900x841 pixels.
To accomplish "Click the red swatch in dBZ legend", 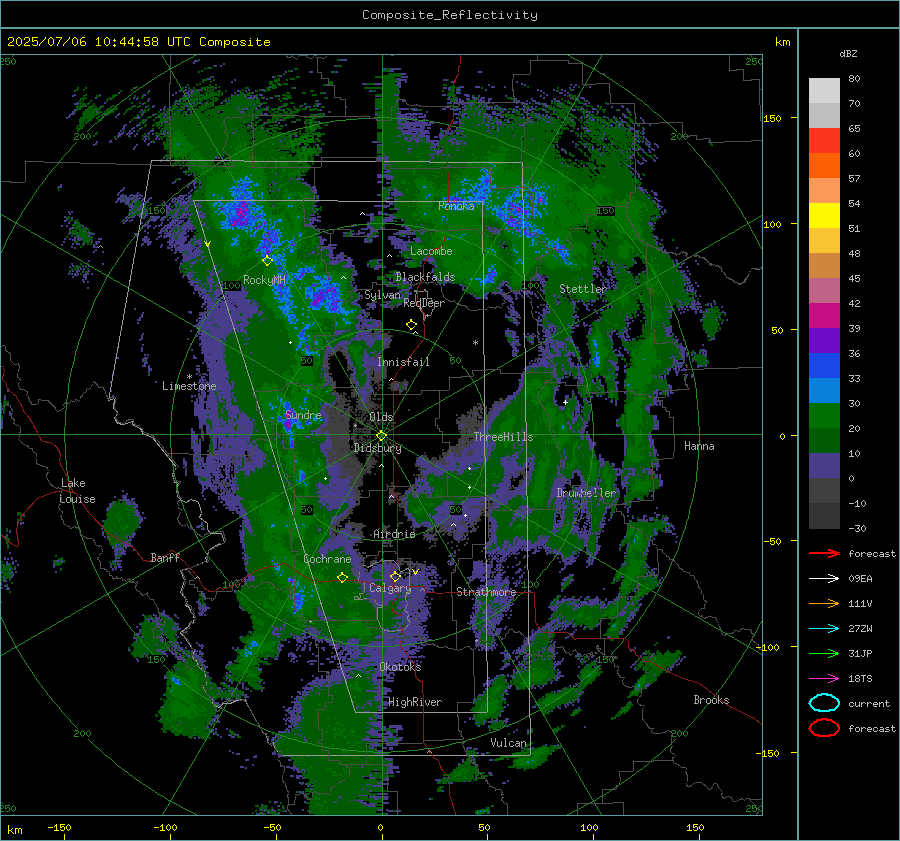I will point(824,141).
